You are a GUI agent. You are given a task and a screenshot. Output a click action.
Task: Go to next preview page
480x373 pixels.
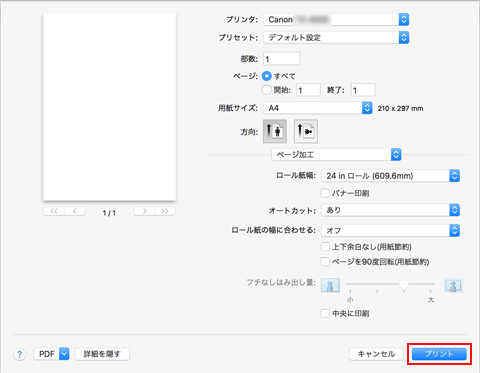click(144, 211)
